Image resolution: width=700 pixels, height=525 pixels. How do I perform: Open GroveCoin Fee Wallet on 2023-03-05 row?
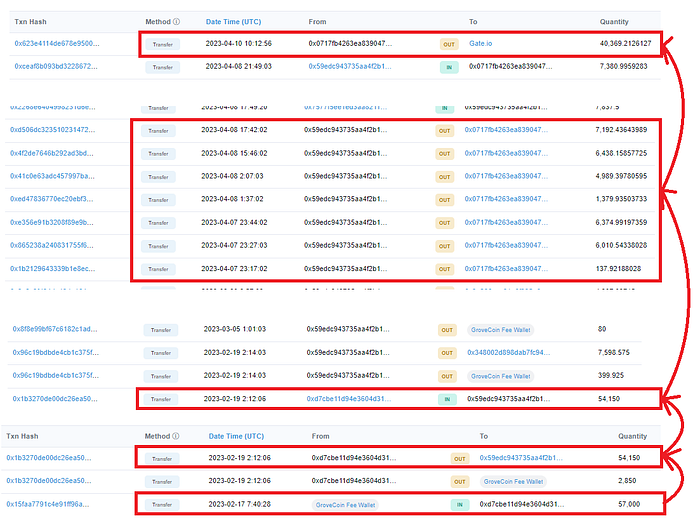pyautogui.click(x=500, y=330)
